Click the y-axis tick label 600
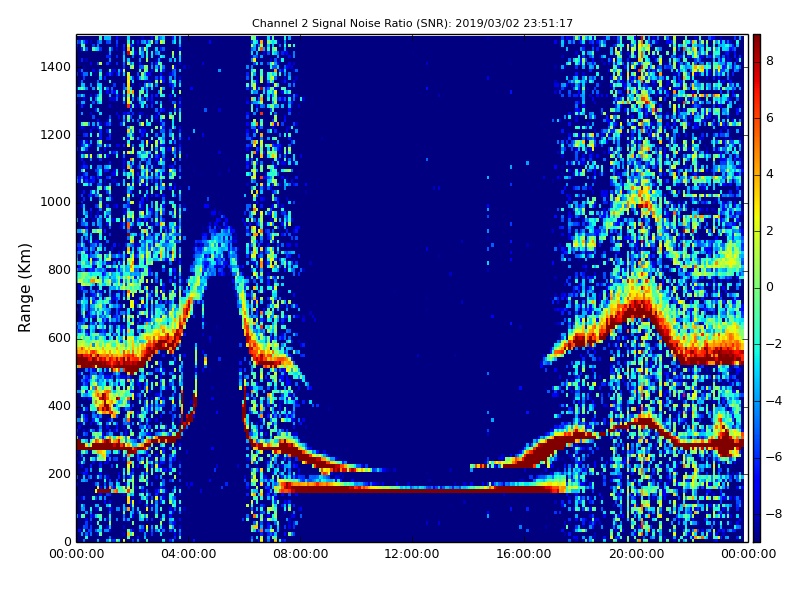Image resolution: width=800 pixels, height=600 pixels. (59, 338)
